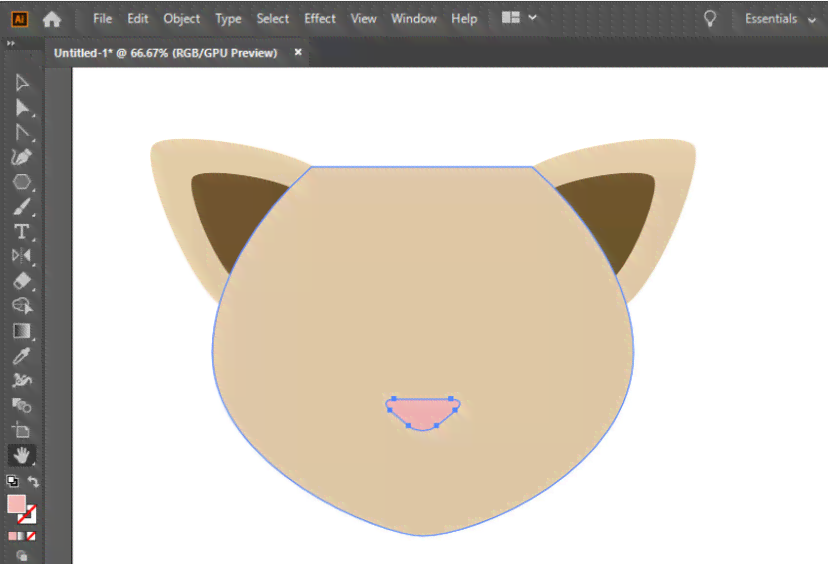Open the Edit menu
Viewport: 828px width, 564px height.
point(137,19)
